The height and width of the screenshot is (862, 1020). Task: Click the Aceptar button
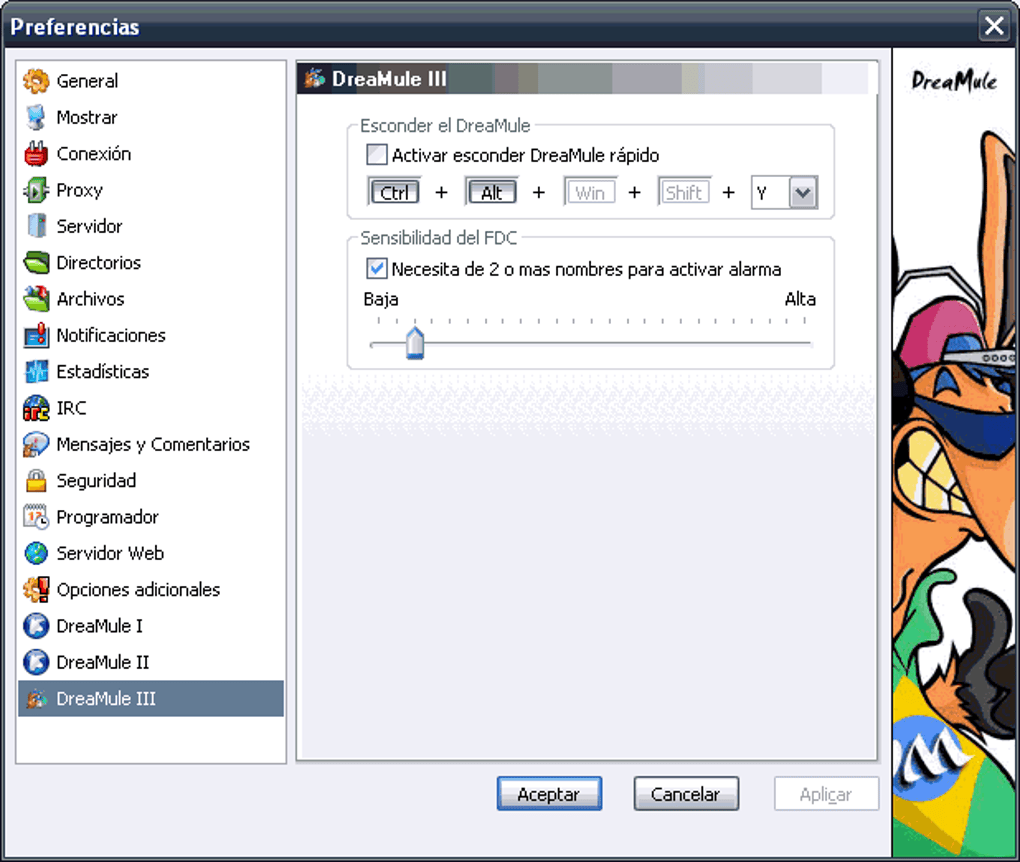pyautogui.click(x=550, y=794)
